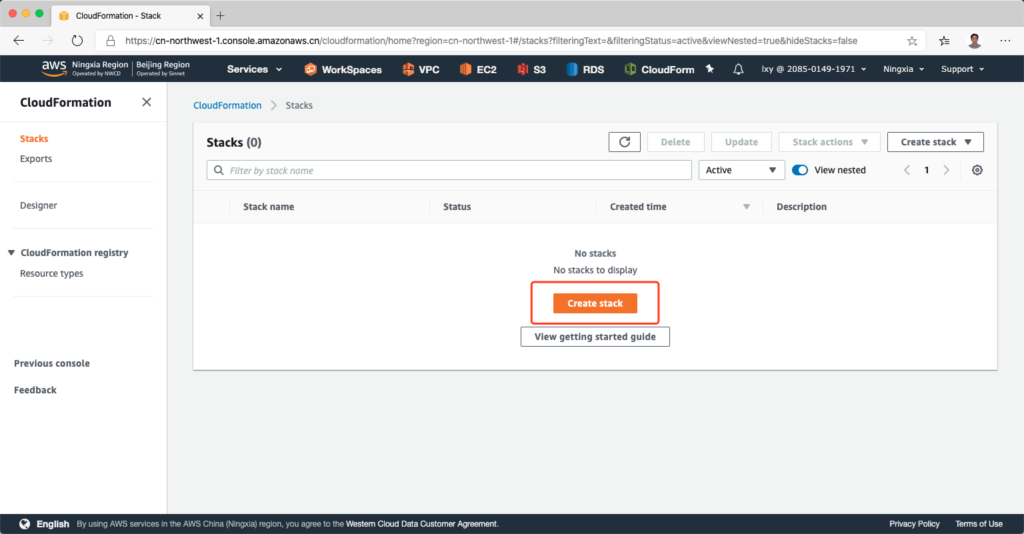Open the Ningxia region menu
Screen dimensions: 1024x534
[x=903, y=69]
